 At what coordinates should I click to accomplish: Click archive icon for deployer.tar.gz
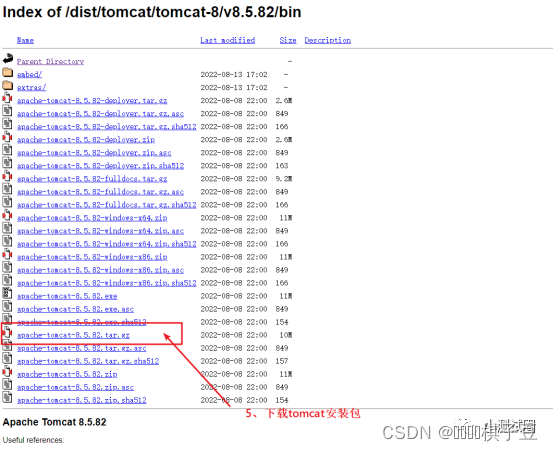tap(7, 98)
